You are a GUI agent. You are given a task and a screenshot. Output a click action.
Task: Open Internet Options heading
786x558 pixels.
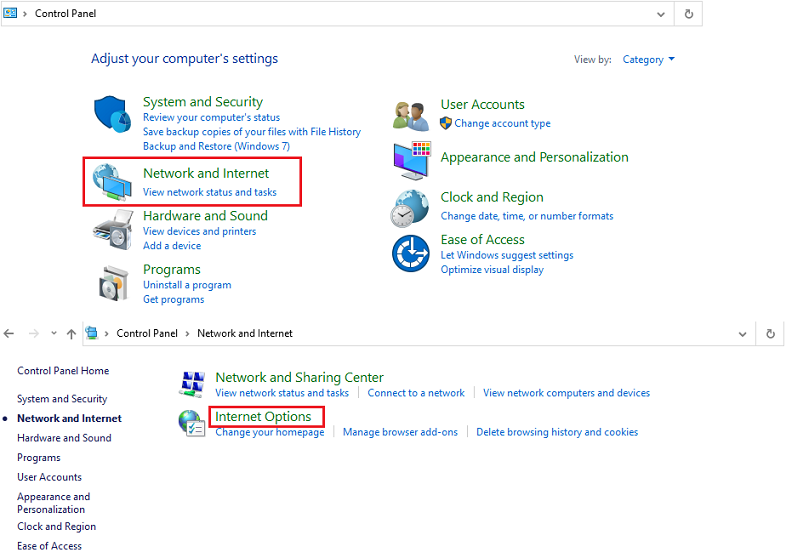[263, 417]
